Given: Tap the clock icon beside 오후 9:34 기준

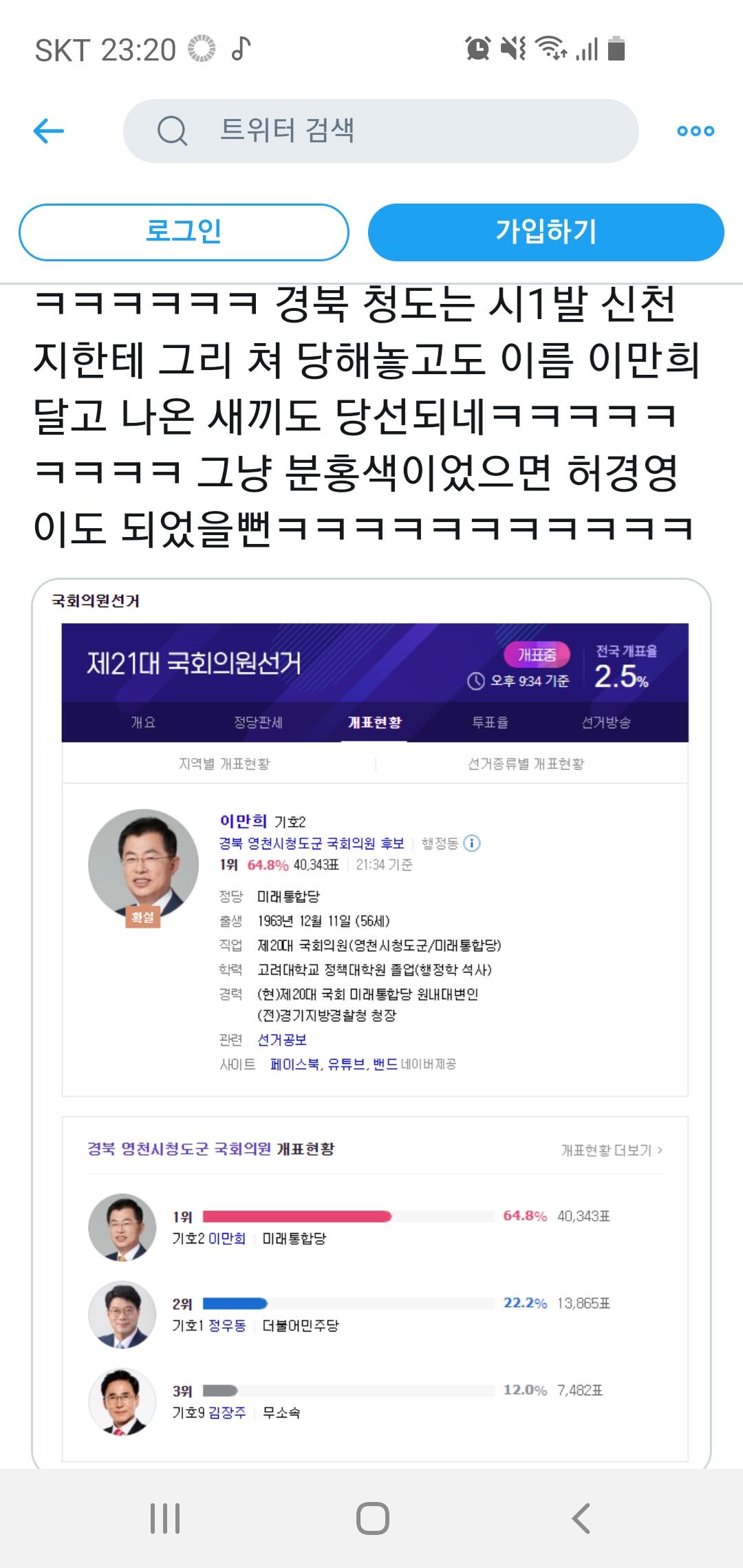Looking at the screenshot, I should coord(476,682).
